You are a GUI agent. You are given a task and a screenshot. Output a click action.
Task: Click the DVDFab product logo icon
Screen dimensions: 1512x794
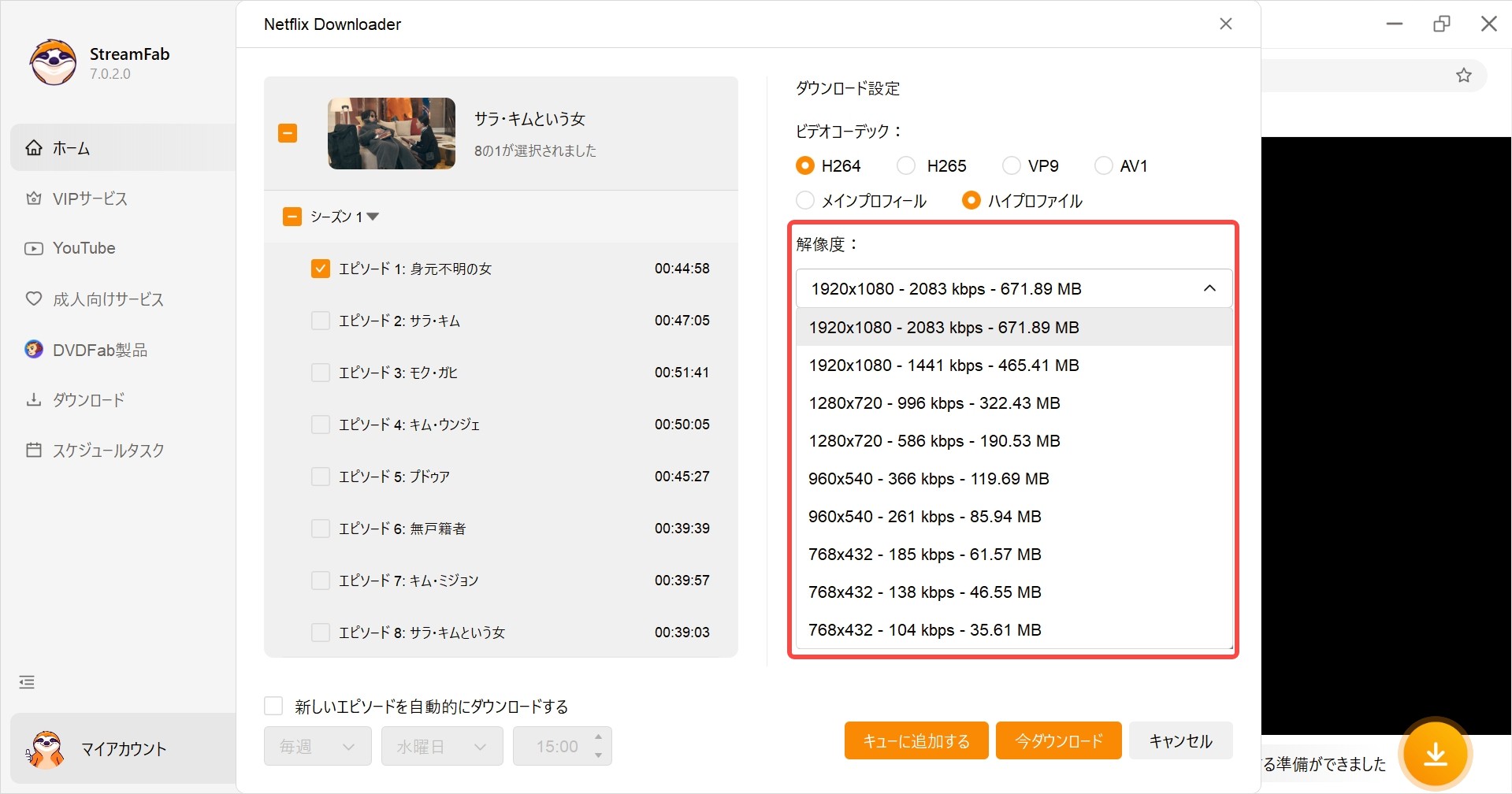(34, 349)
